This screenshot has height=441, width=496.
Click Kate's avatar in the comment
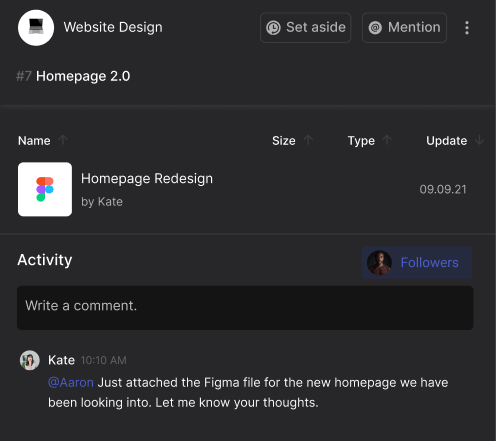point(30,360)
